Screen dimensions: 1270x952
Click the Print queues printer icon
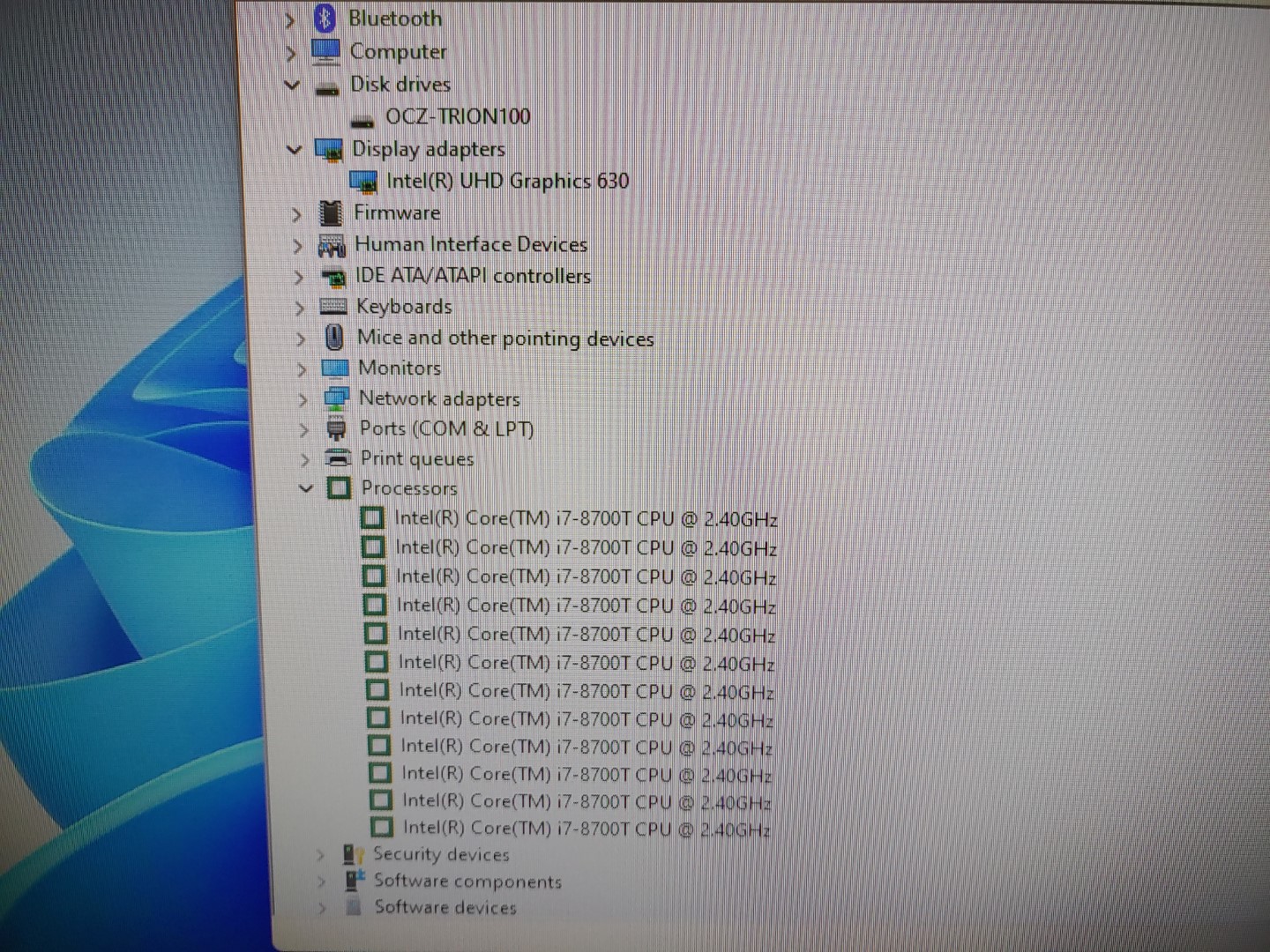click(x=338, y=458)
